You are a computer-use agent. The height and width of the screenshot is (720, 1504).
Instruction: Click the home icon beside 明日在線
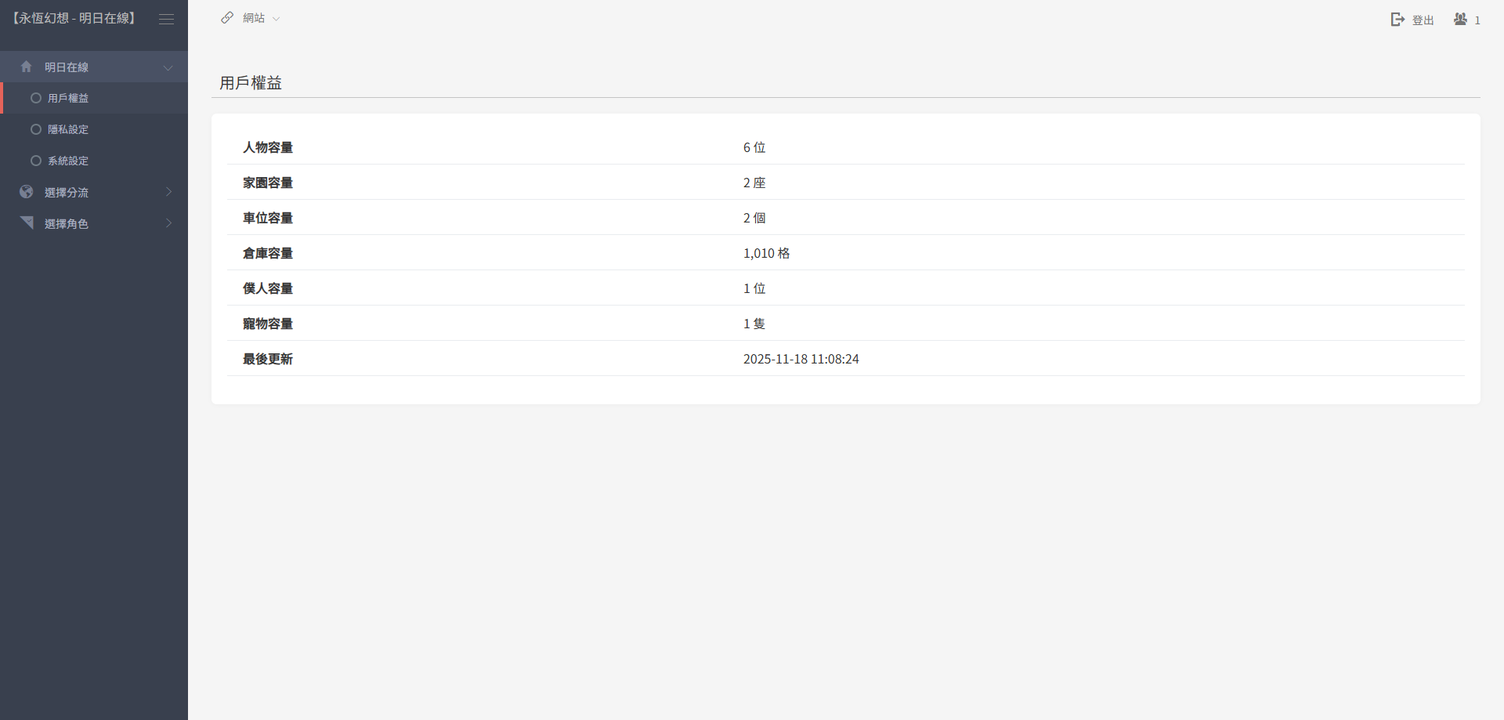[x=26, y=67]
